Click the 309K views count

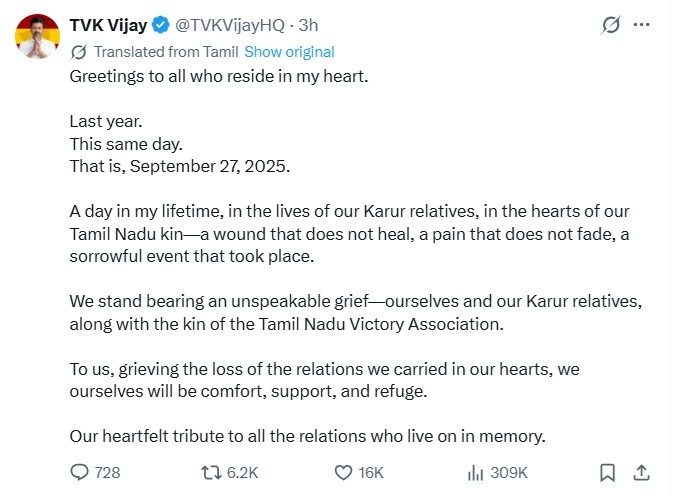point(509,473)
